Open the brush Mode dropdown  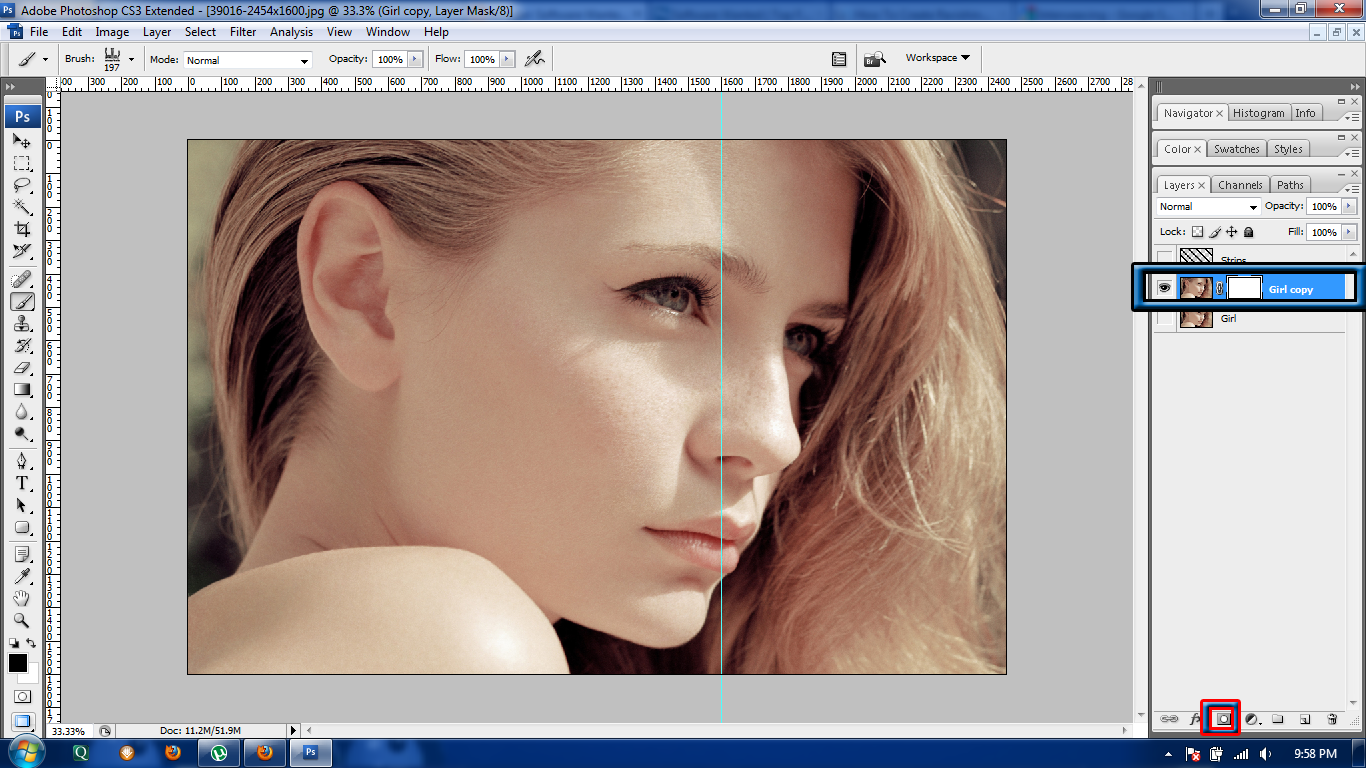point(248,60)
